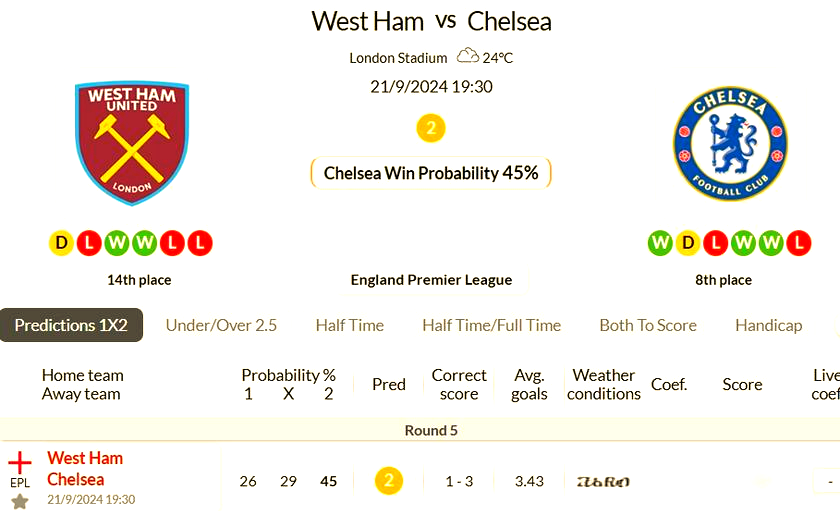Viewport: 840px width, 511px height.
Task: Click Chelsea's first green W form badge
Action: tap(660, 243)
